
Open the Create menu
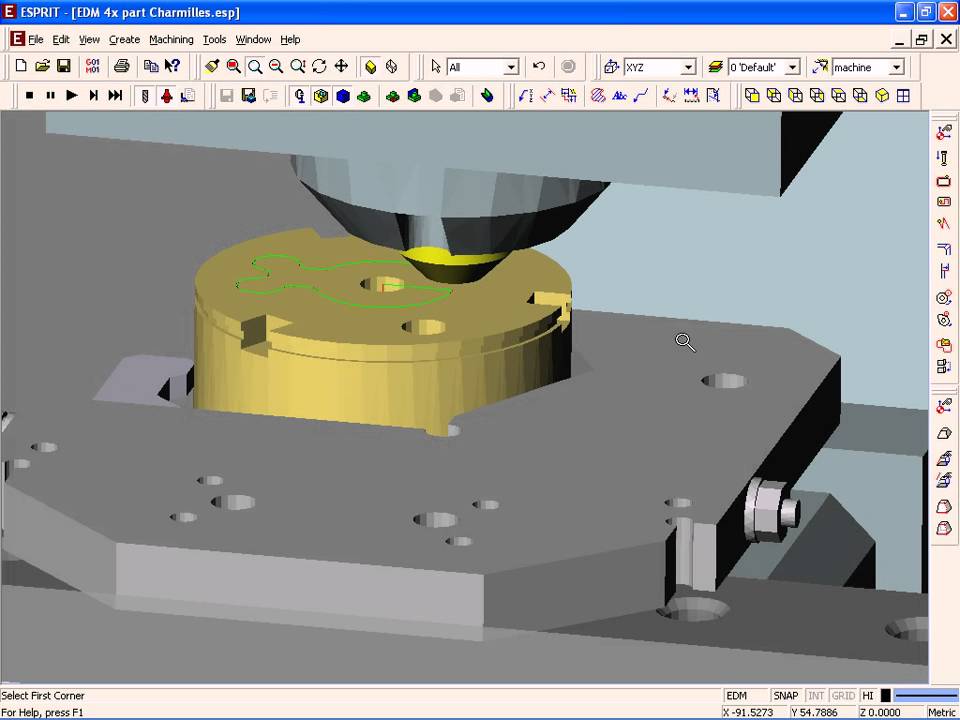click(124, 39)
